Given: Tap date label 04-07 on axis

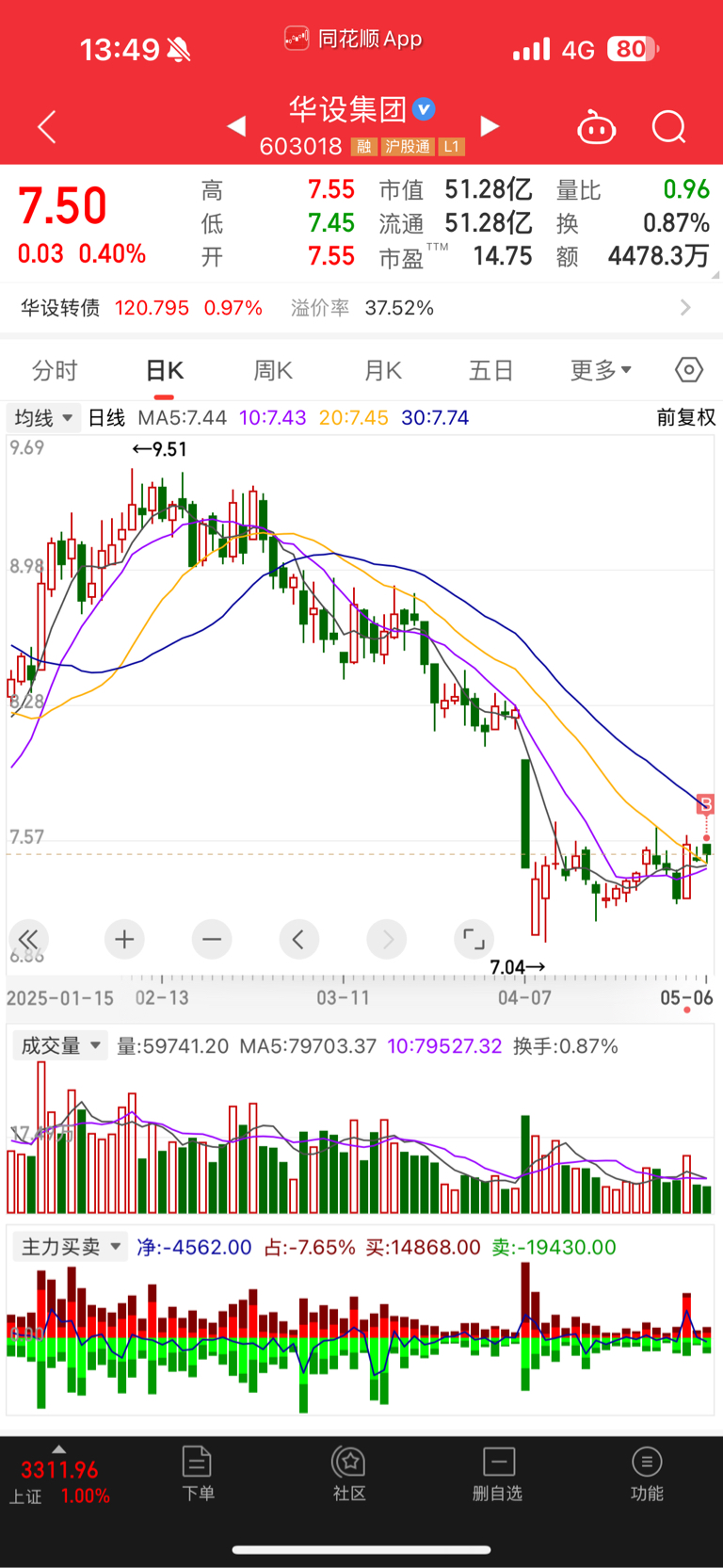Looking at the screenshot, I should click(524, 998).
